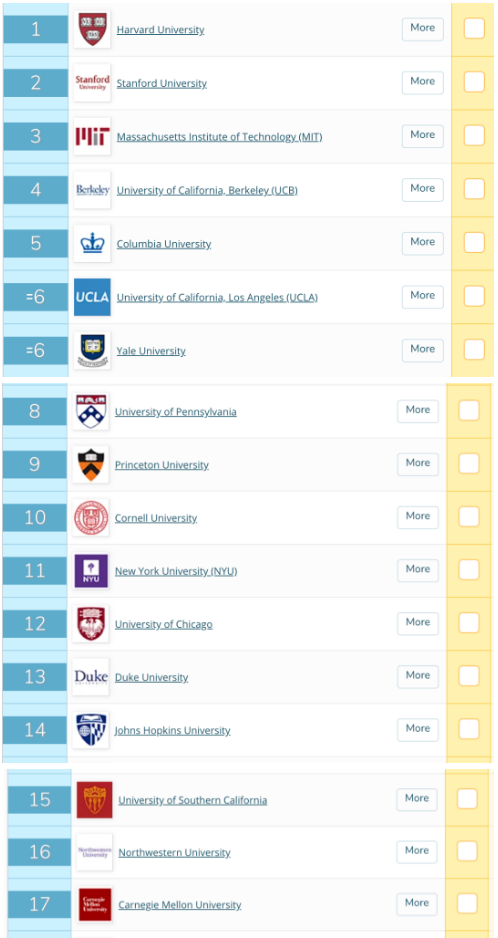This screenshot has height=938, width=498.
Task: Expand More for Johns Hopkins University
Action: (418, 729)
